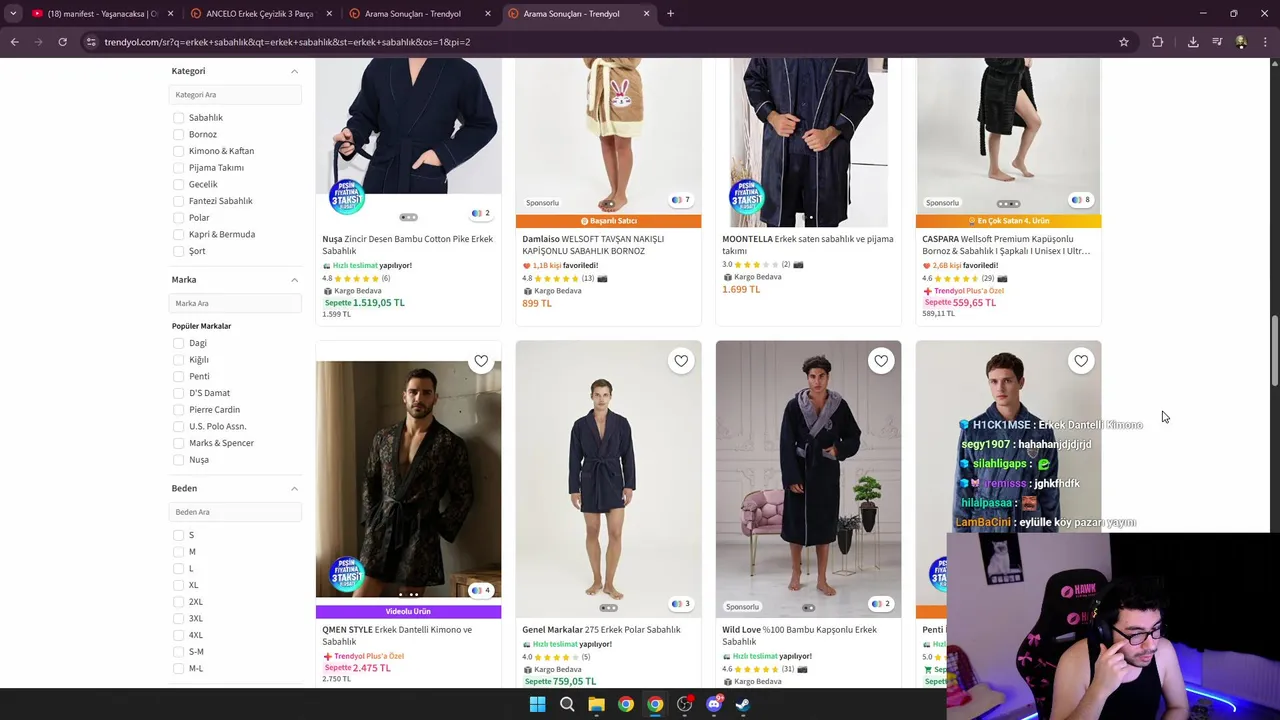Open color variants badge on QMEN STYLE kimono
The width and height of the screenshot is (1280, 720).
coord(481,590)
